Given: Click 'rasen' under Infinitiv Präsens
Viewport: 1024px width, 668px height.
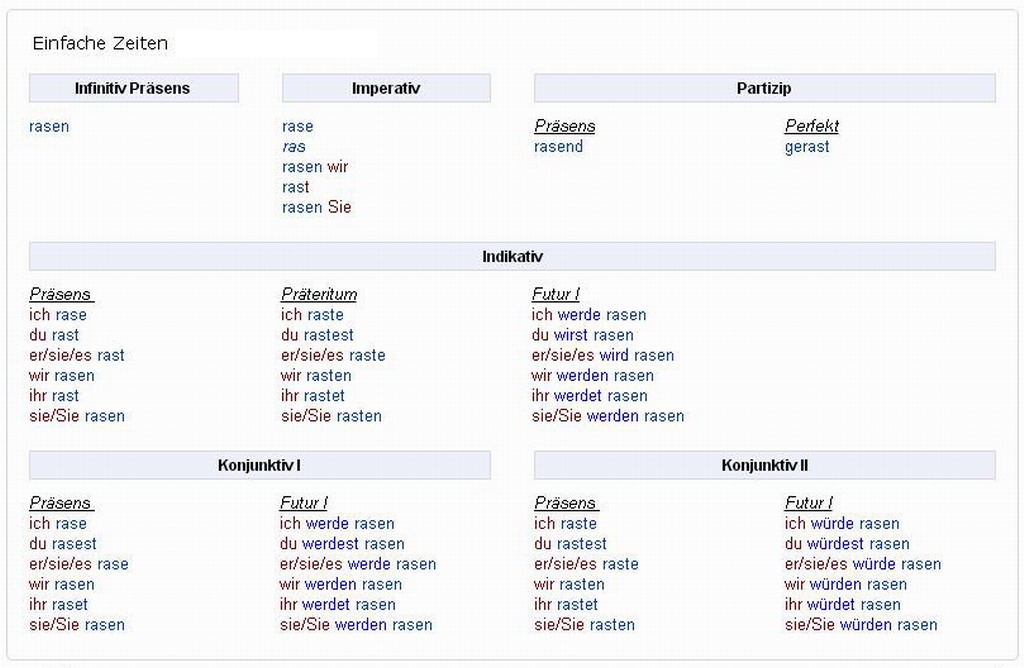Looking at the screenshot, I should (49, 127).
